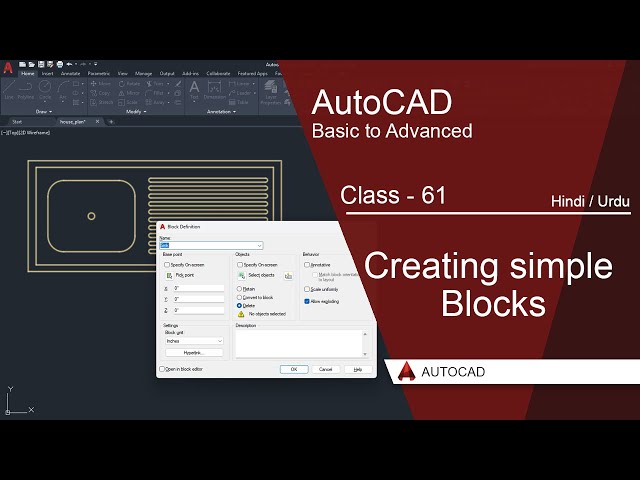
Task: Click the Undo arrow in the quick access toolbar
Action: pyautogui.click(x=69, y=64)
